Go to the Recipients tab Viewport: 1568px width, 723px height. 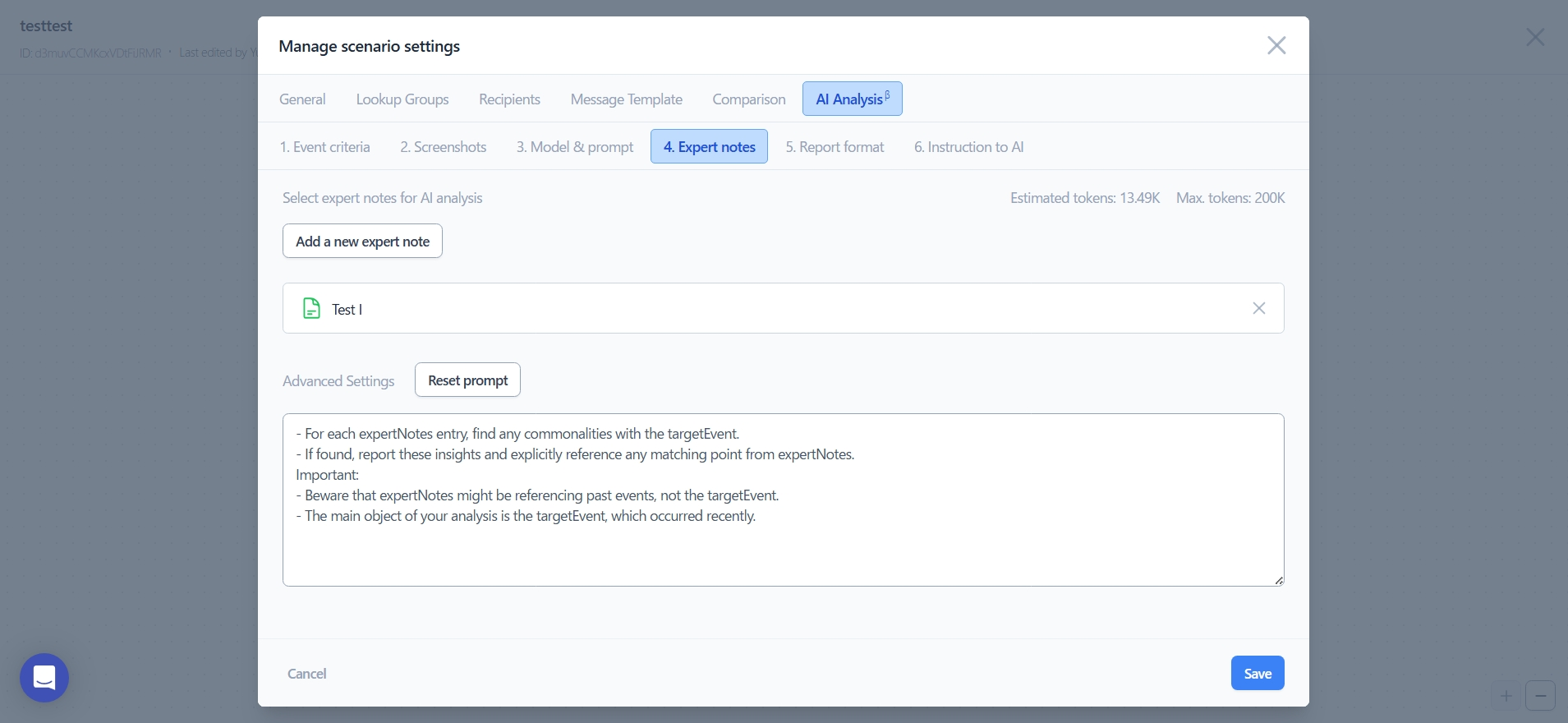(x=509, y=99)
